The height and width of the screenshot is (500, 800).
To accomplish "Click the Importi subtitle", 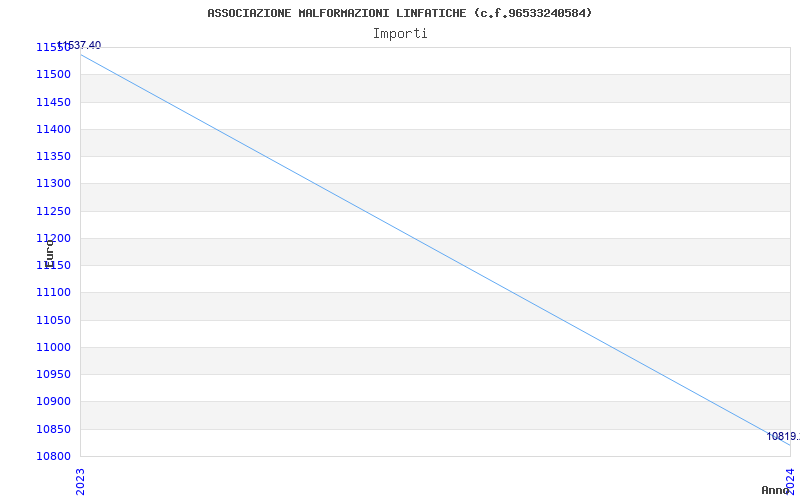I will pyautogui.click(x=400, y=34).
